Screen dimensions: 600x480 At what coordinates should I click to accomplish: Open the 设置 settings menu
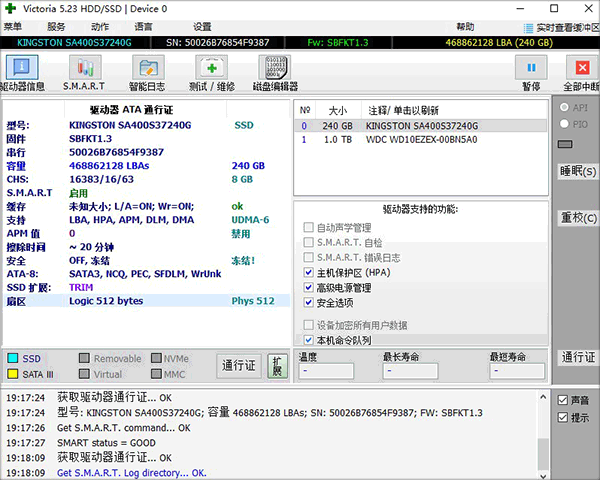point(203,27)
